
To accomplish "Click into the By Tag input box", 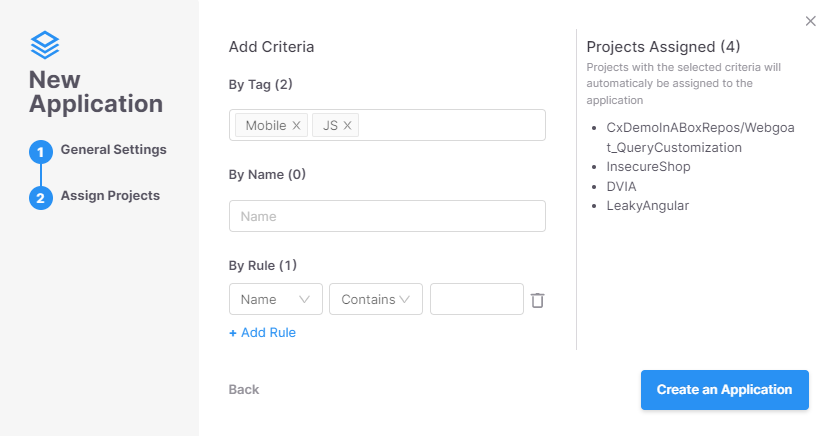I will pyautogui.click(x=452, y=125).
